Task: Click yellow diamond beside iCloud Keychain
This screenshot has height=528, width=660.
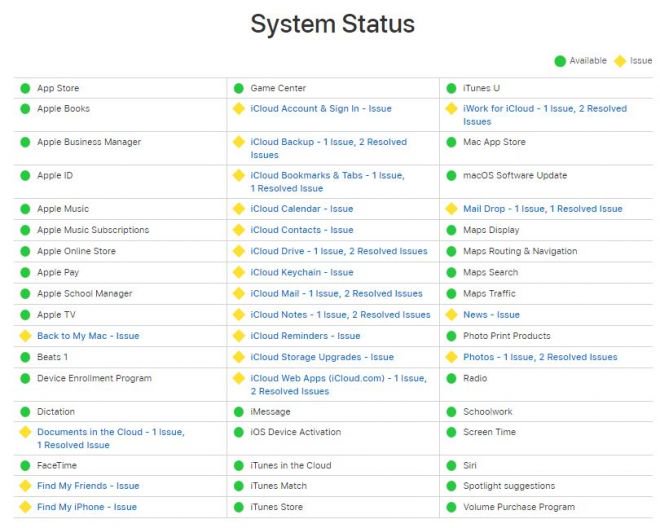Action: click(x=239, y=272)
